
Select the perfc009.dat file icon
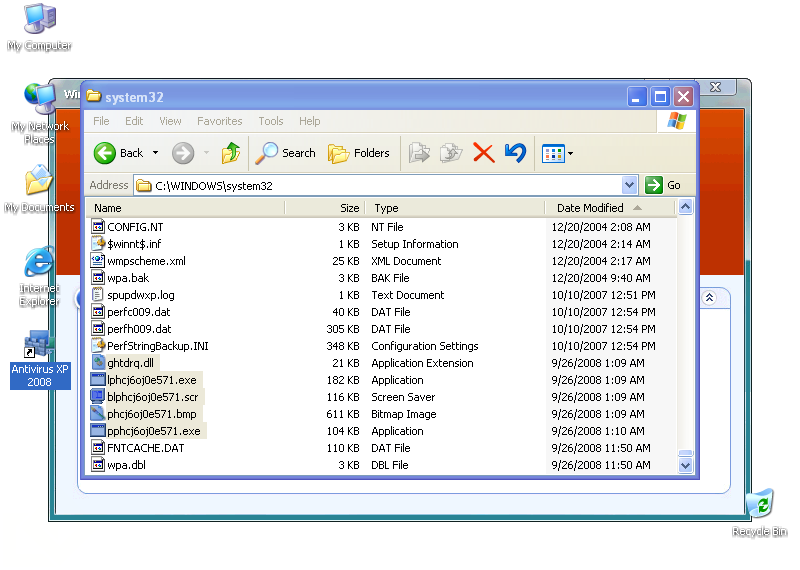98,312
